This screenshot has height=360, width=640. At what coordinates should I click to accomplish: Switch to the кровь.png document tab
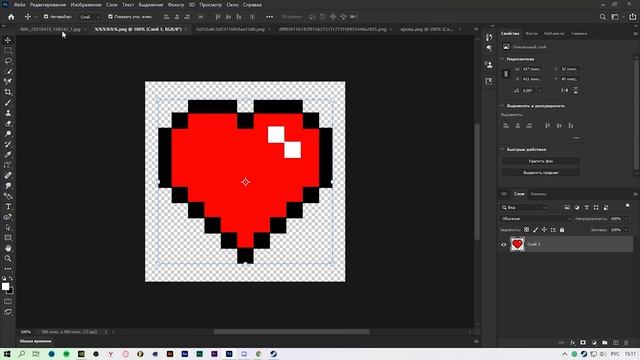tap(427, 29)
